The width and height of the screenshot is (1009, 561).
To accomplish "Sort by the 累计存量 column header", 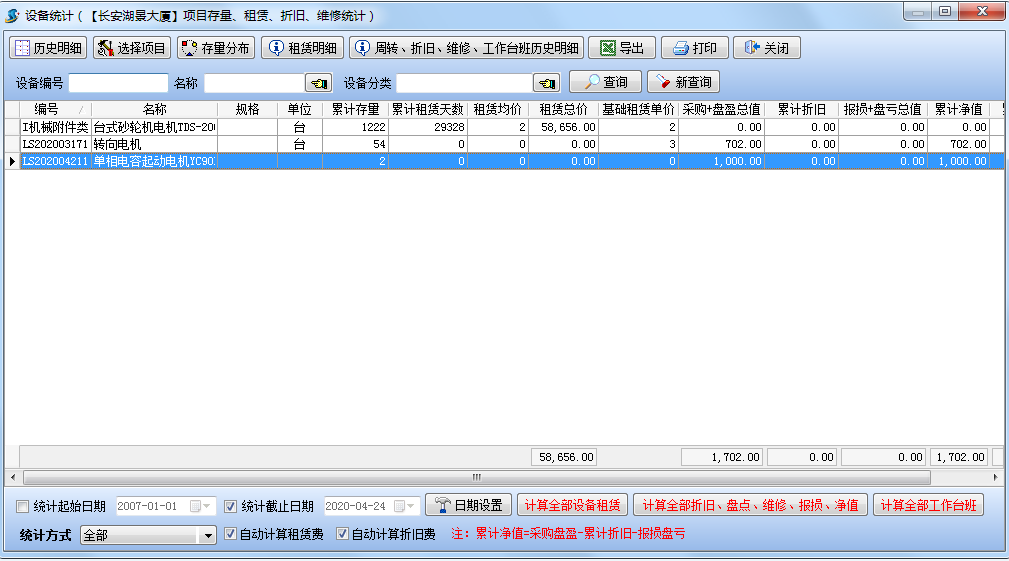I will 355,109.
